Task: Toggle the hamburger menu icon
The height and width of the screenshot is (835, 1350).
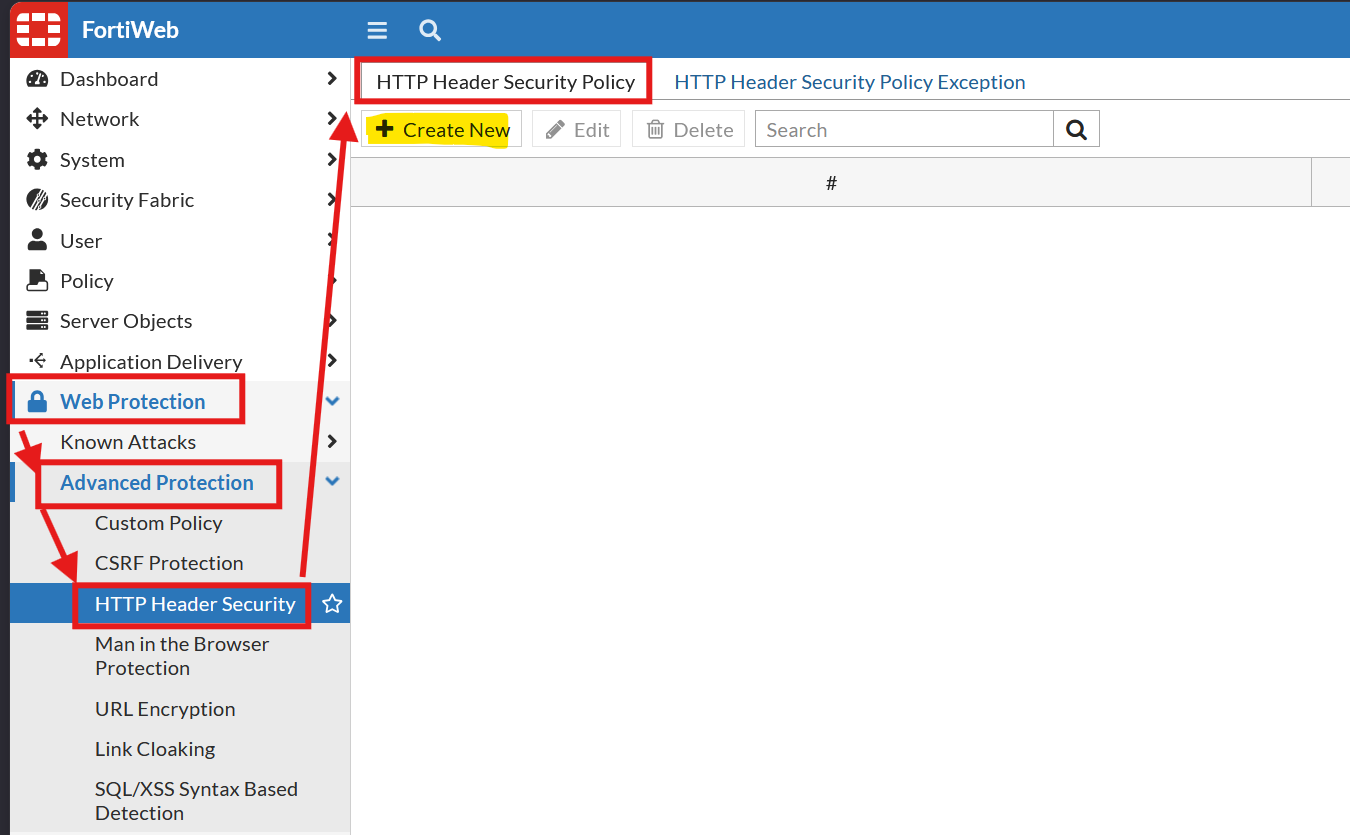Action: pos(377,30)
